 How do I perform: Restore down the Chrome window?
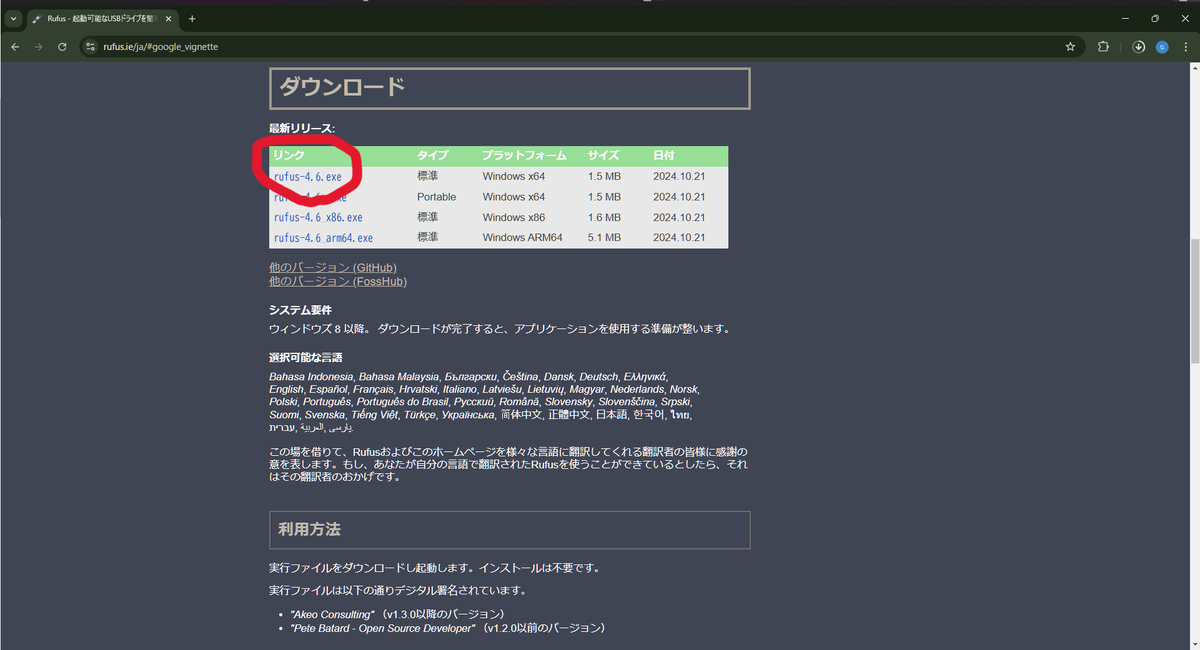(x=1155, y=18)
